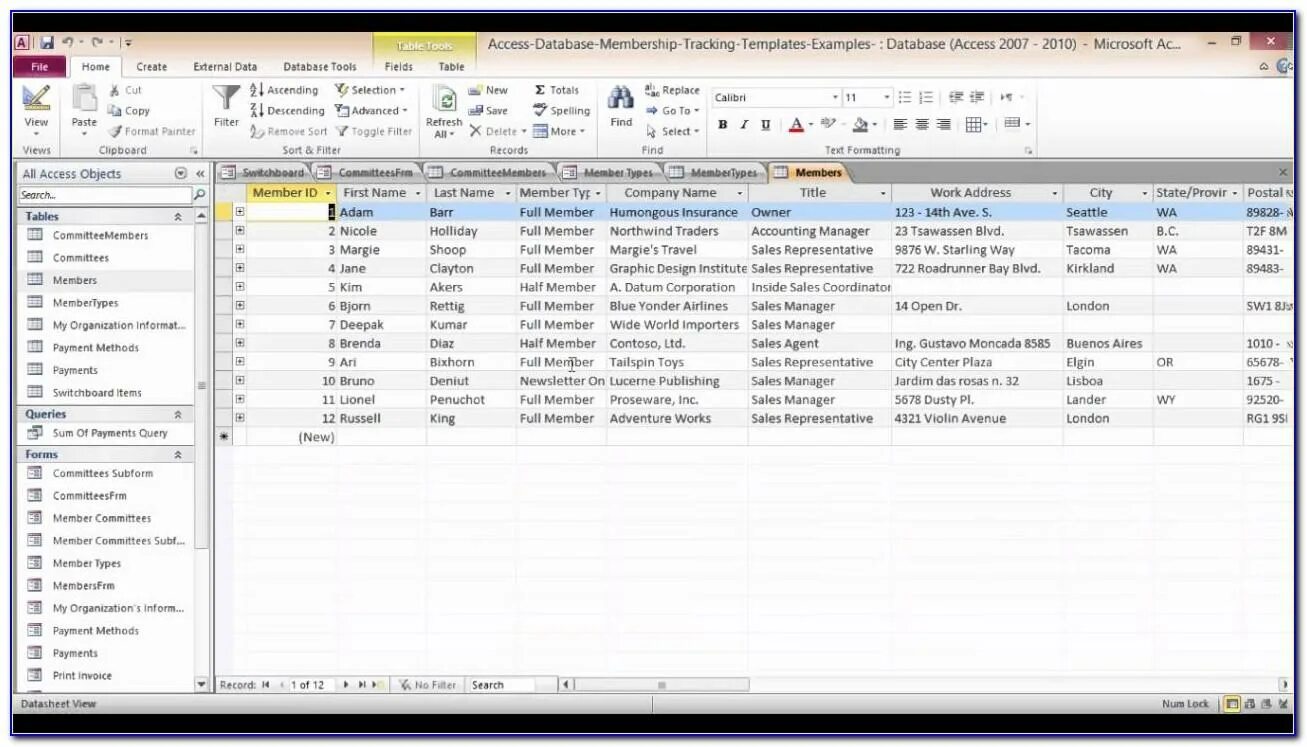1307x747 pixels.
Task: Open font color picker
Action: click(x=800, y=125)
